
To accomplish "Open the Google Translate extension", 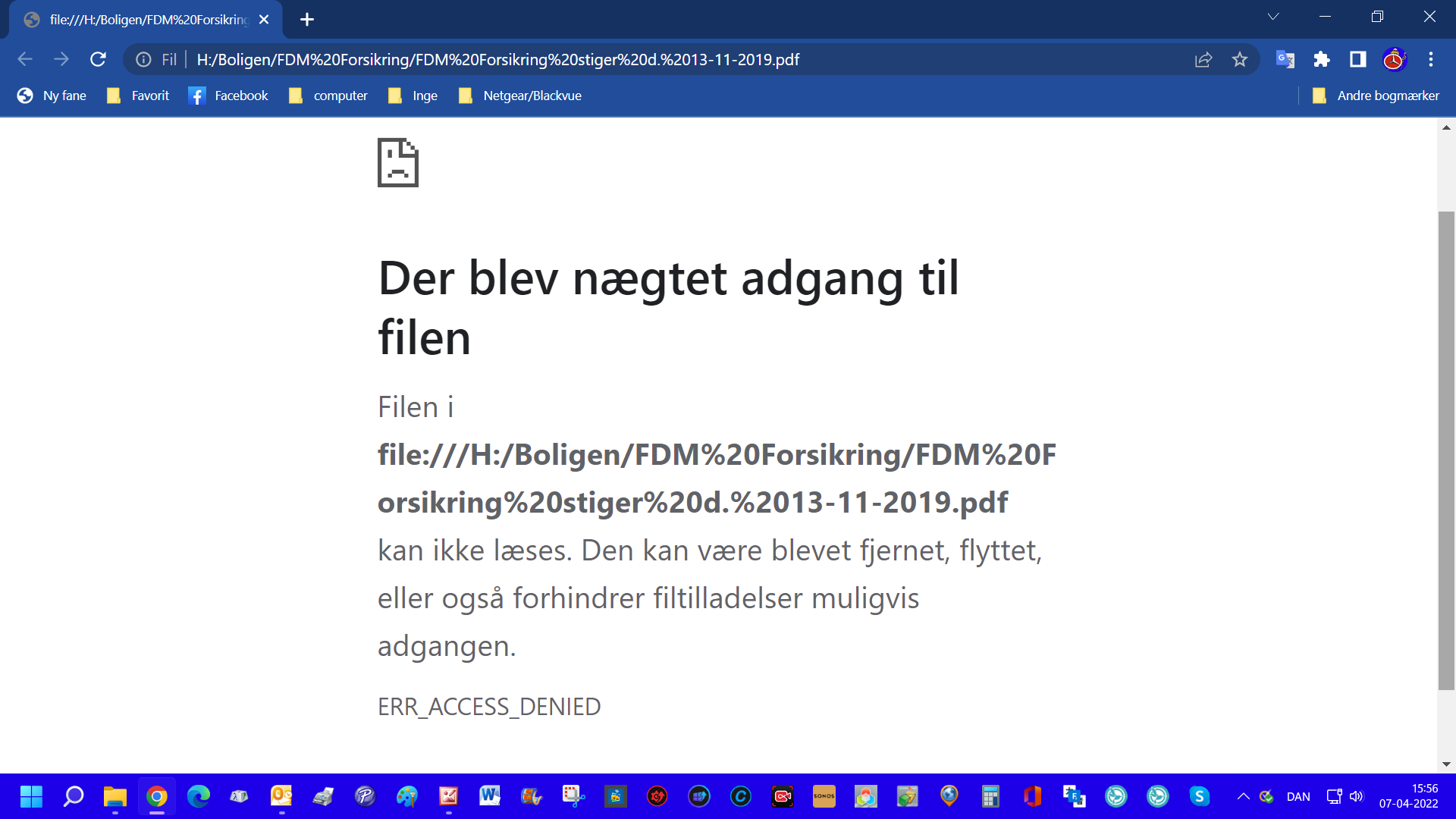I will coord(1285,59).
